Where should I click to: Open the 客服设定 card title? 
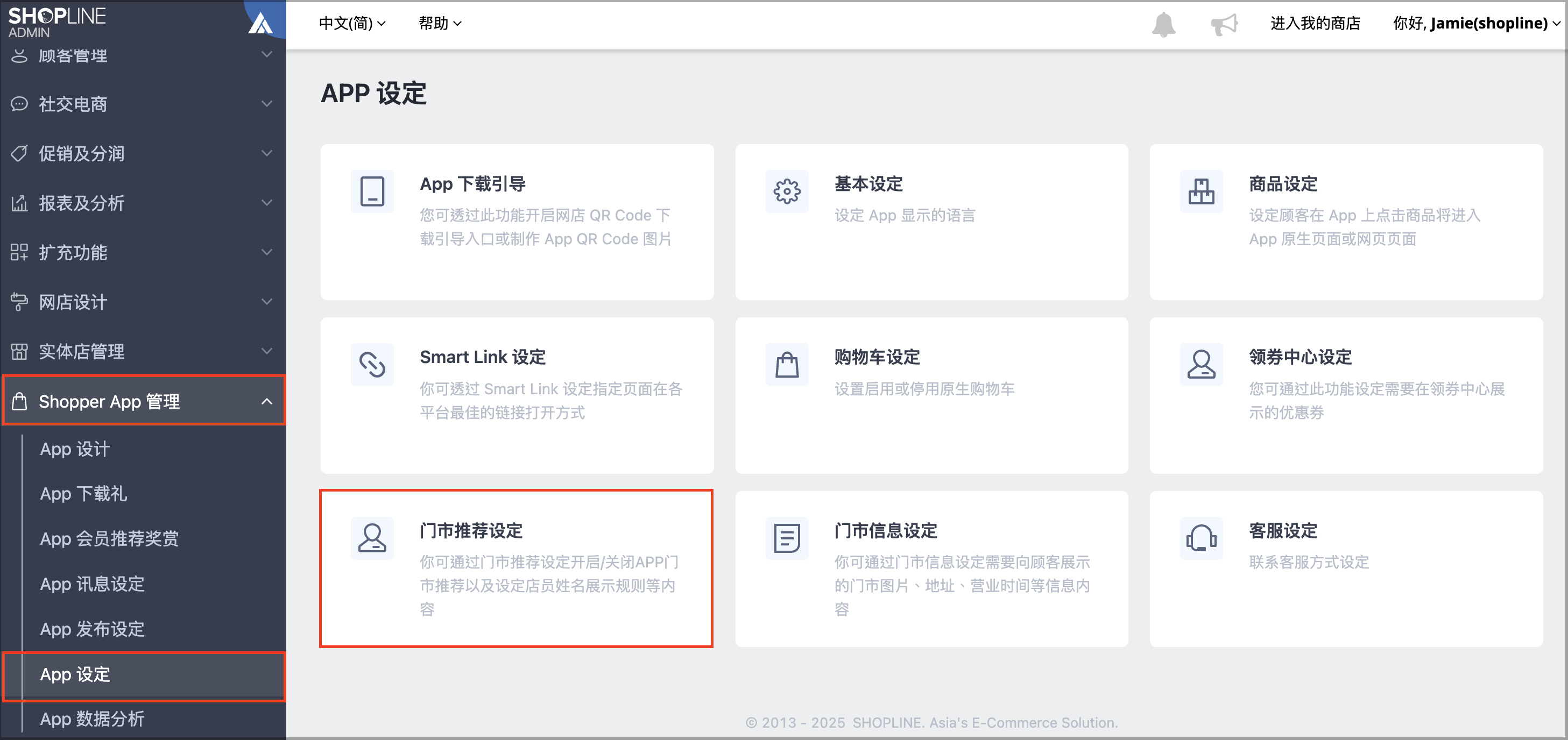1282,531
